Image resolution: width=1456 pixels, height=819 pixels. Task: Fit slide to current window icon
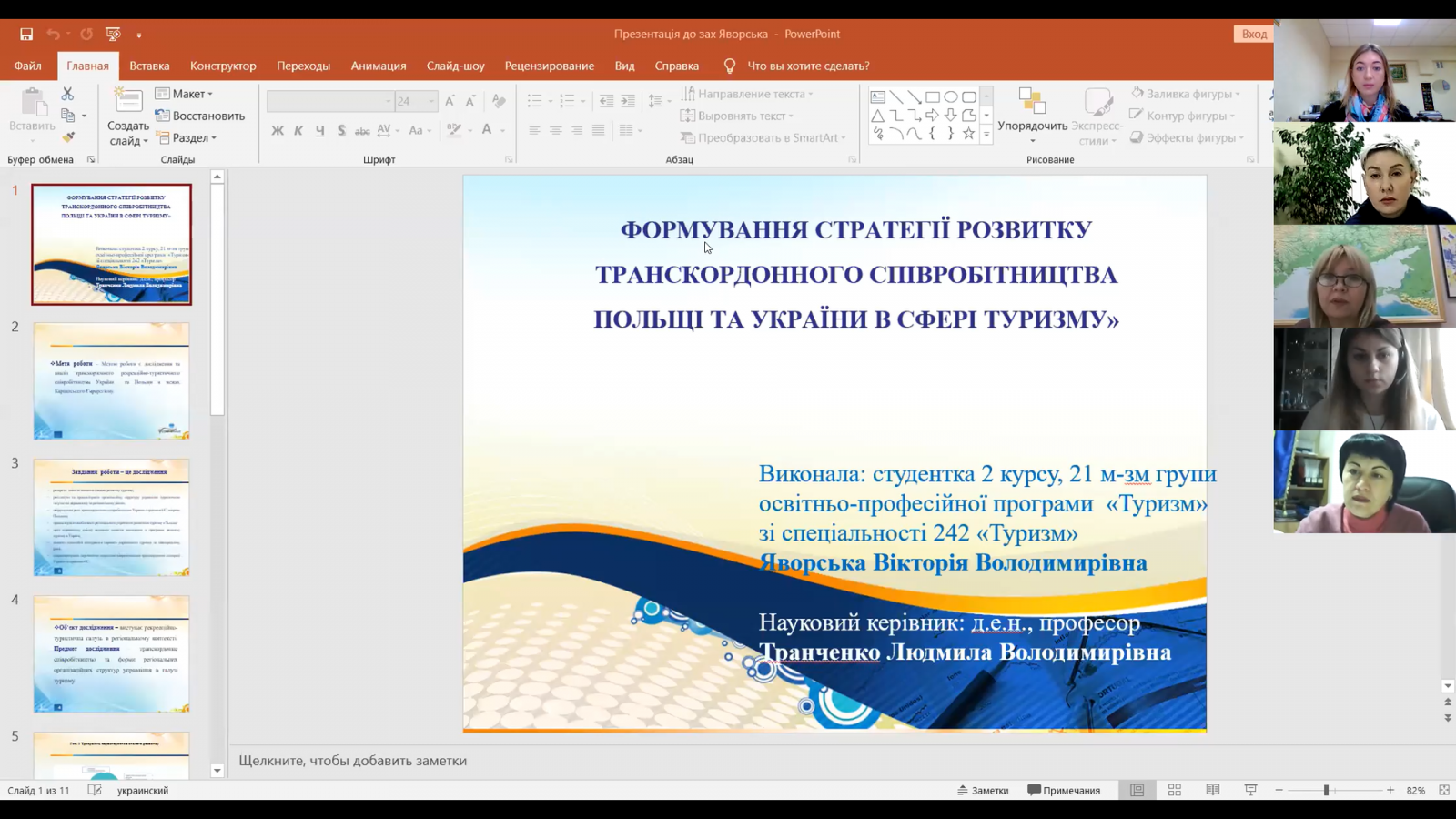[x=1444, y=790]
